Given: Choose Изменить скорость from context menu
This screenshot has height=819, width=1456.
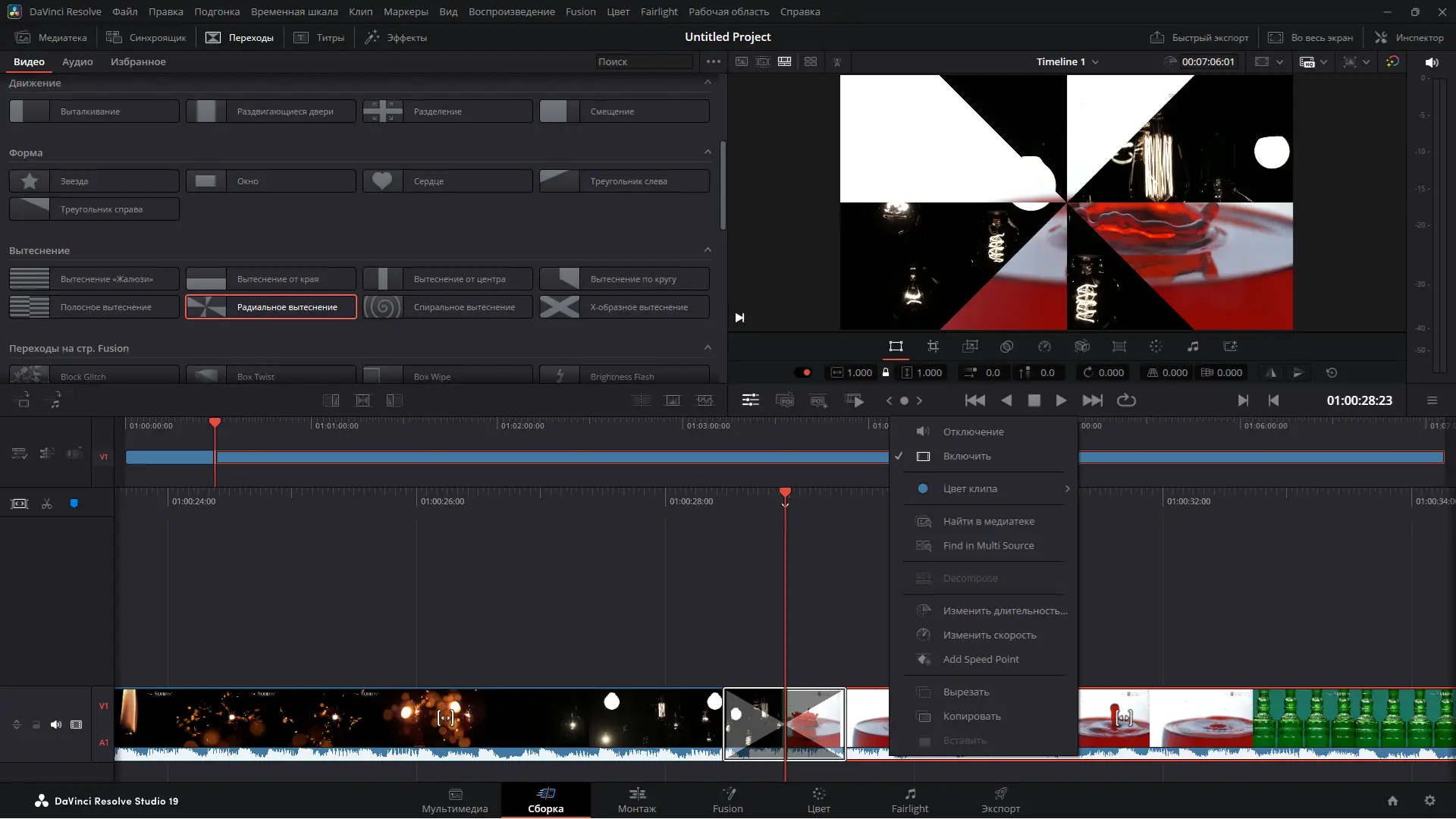Looking at the screenshot, I should (989, 635).
